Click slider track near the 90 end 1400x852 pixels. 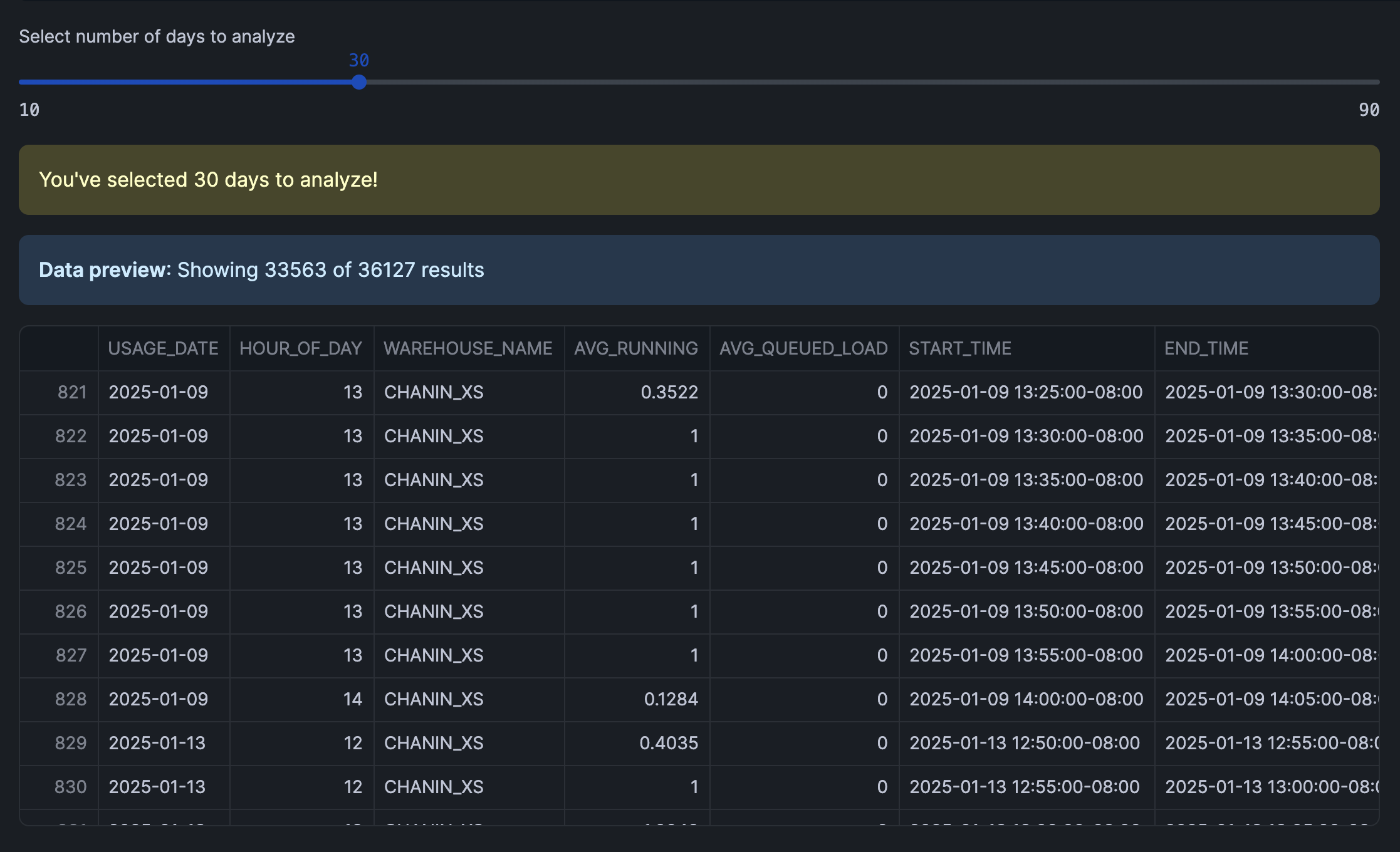tap(1347, 82)
